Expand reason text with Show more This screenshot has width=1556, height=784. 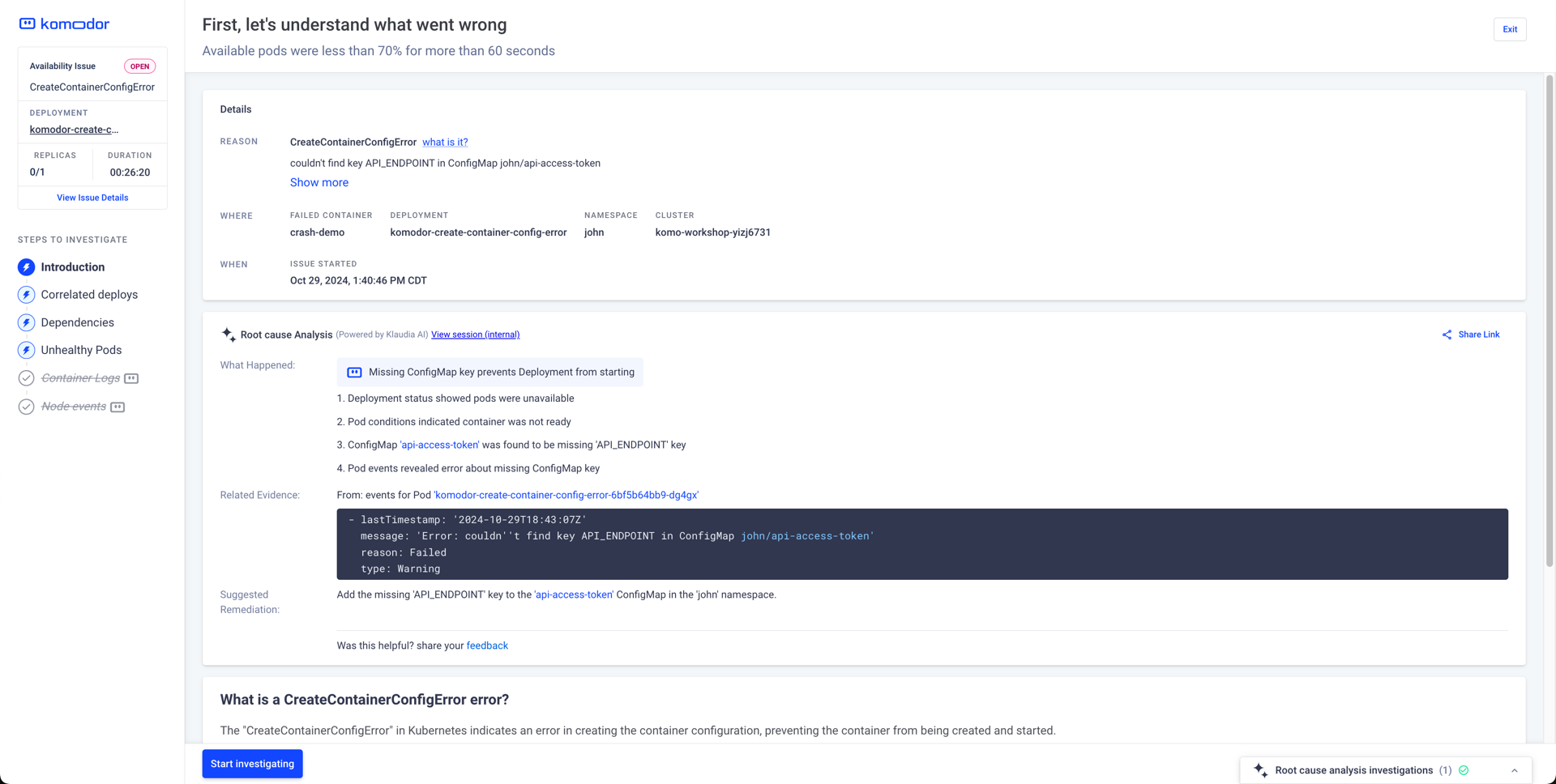[x=319, y=183]
